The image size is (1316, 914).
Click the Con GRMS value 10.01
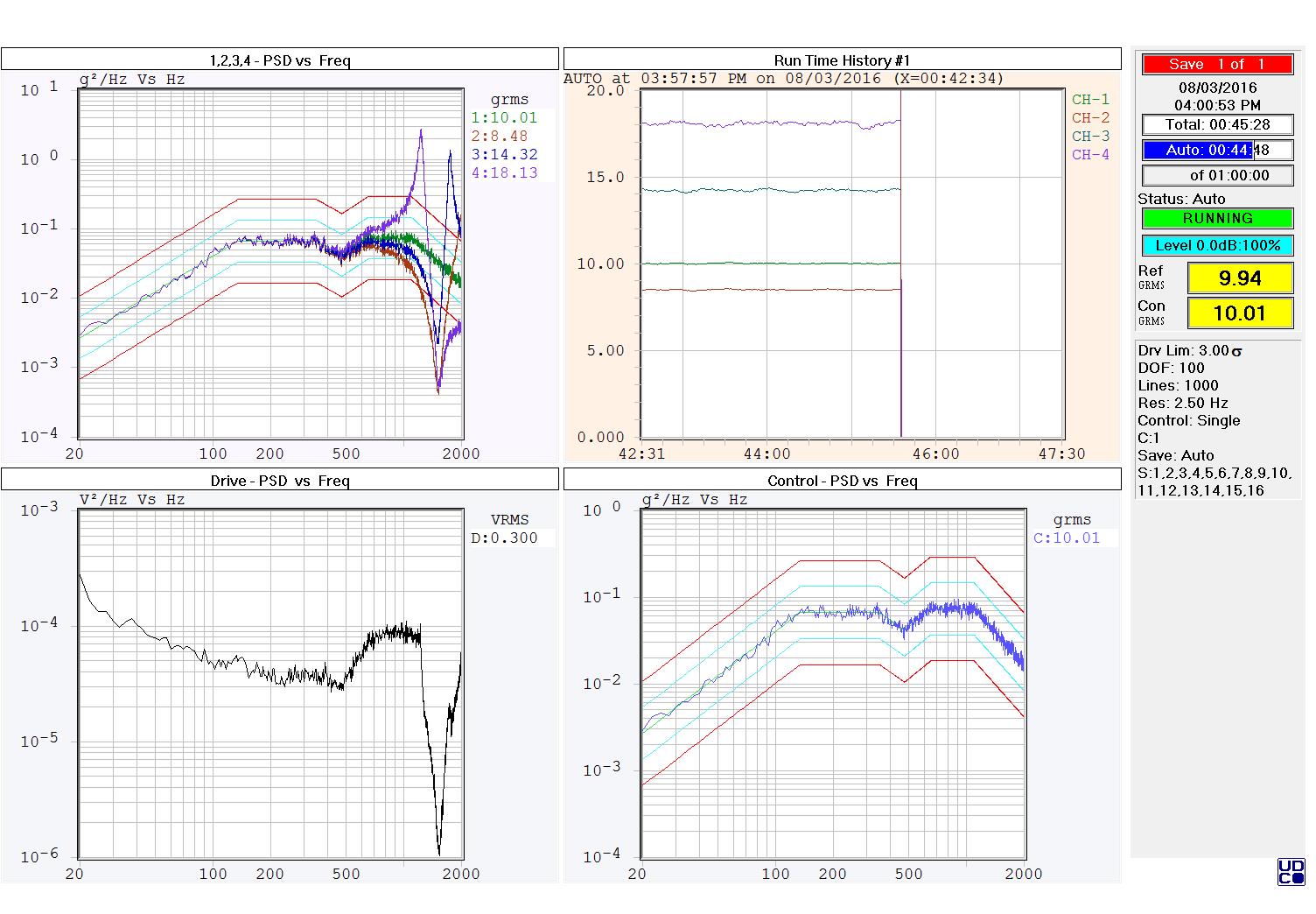[1240, 313]
